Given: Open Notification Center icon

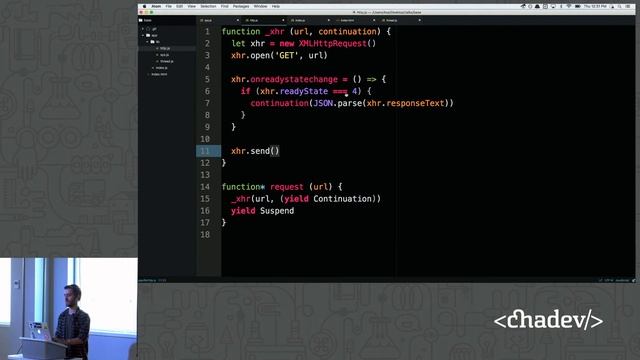Looking at the screenshot, I should click(628, 7).
